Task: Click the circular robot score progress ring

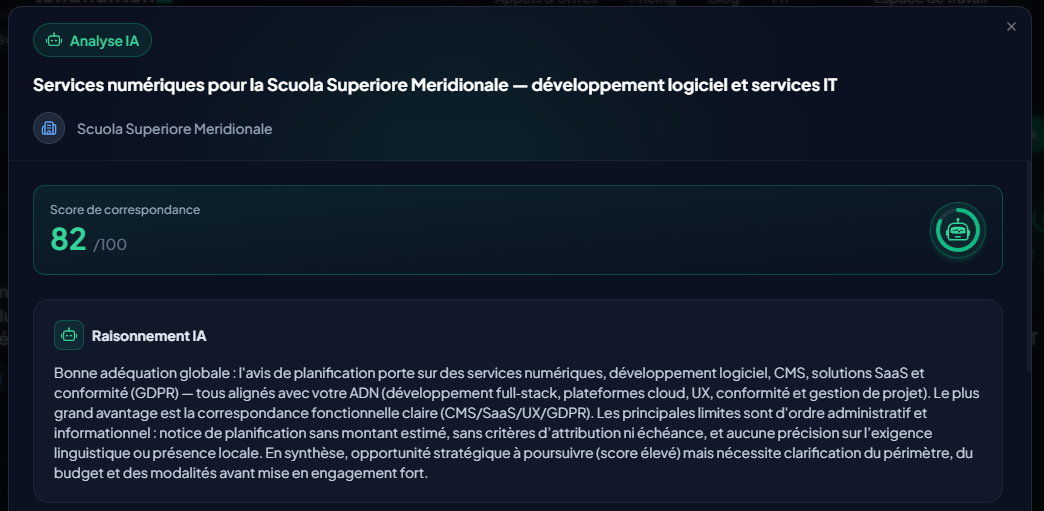Action: 957,230
